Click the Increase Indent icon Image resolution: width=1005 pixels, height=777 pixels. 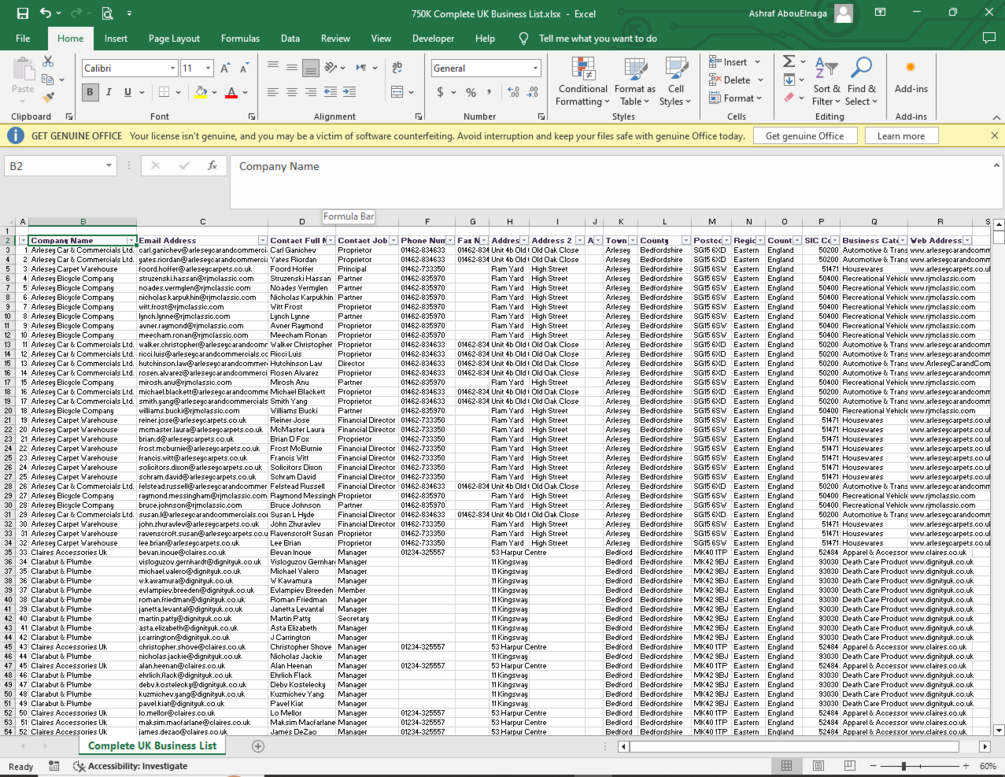[x=349, y=92]
